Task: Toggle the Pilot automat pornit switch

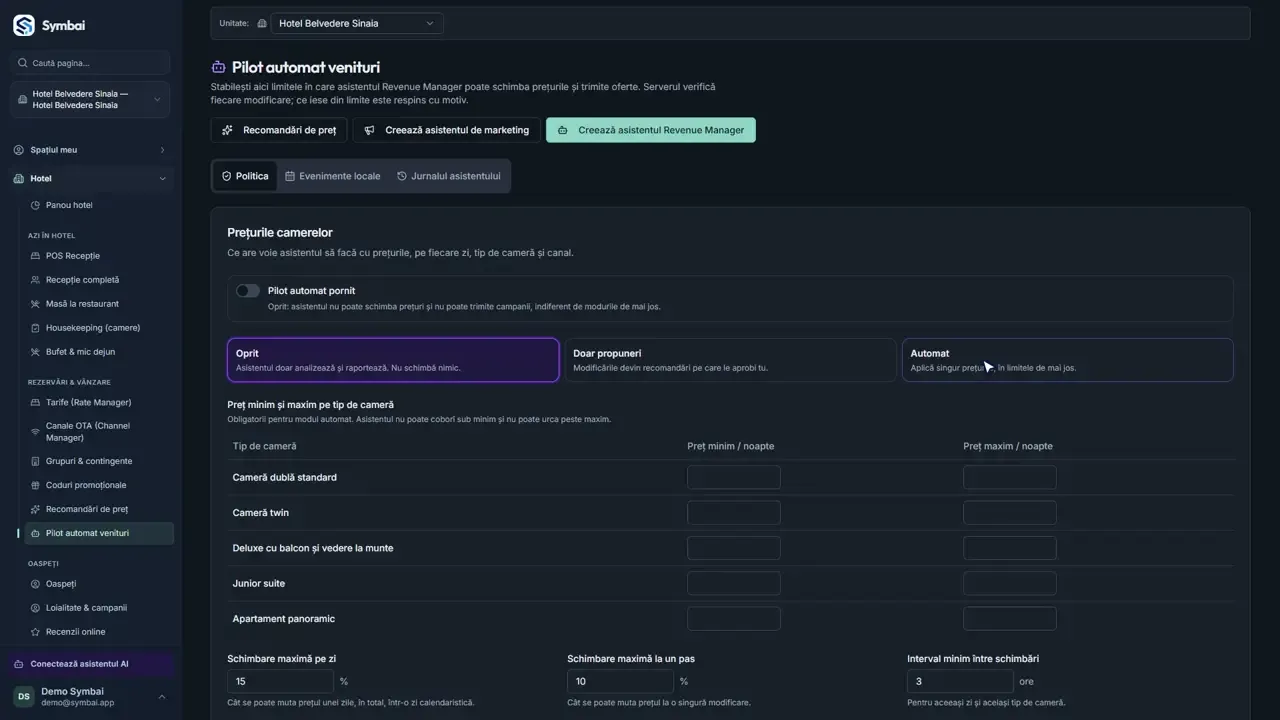Action: pyautogui.click(x=248, y=291)
